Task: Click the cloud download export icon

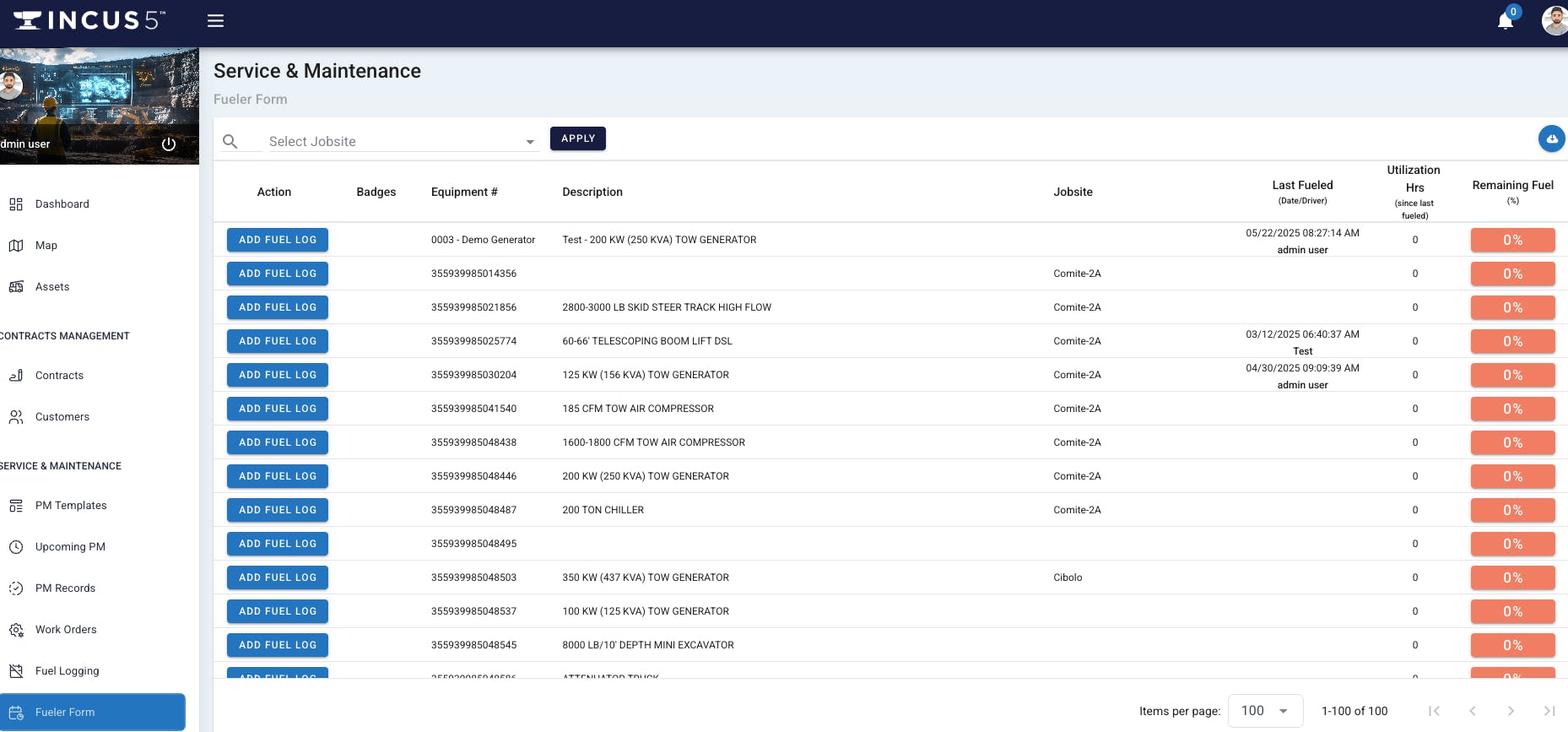Action: (x=1551, y=138)
